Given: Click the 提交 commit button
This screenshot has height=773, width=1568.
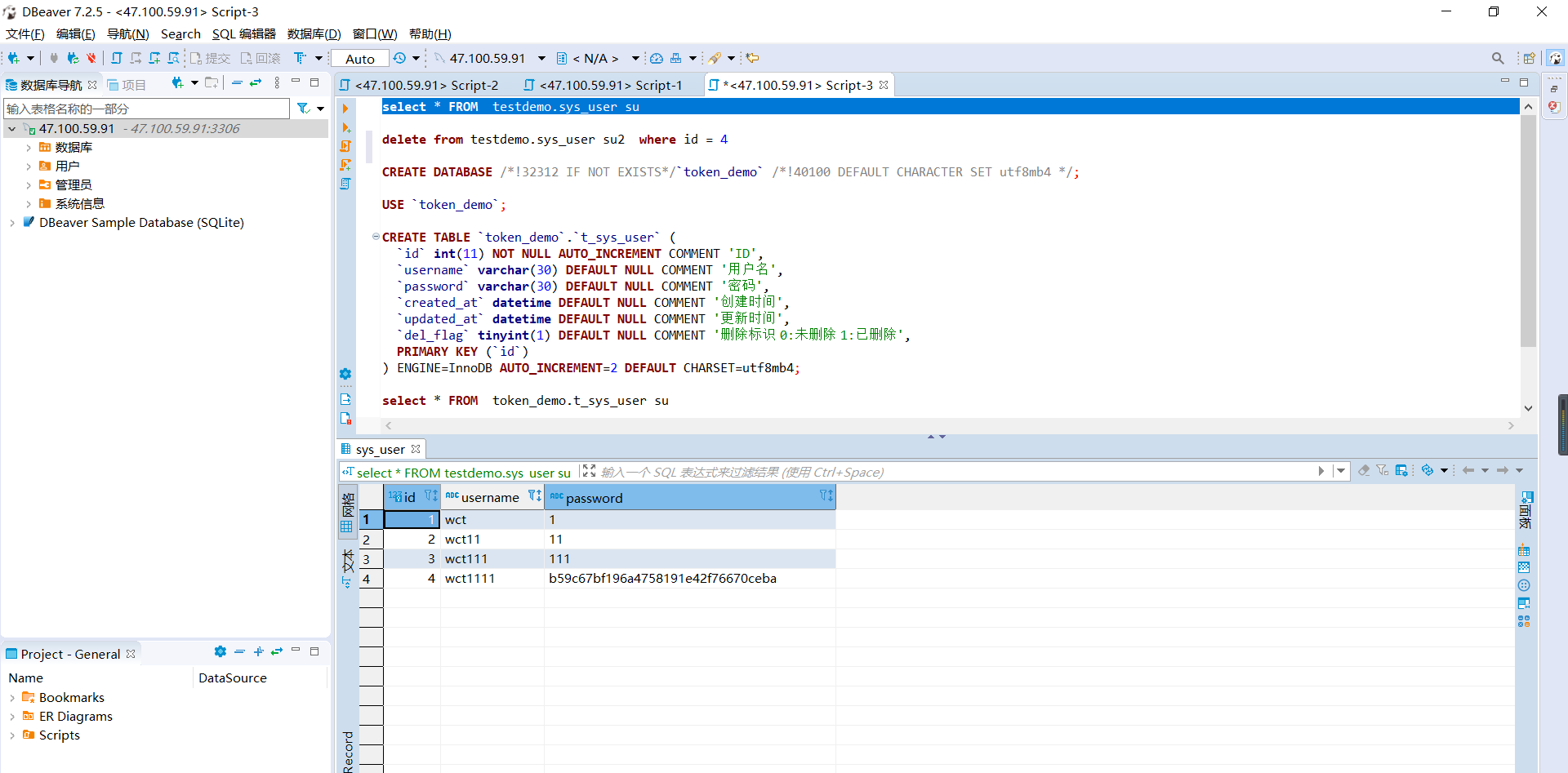Looking at the screenshot, I should [x=211, y=58].
